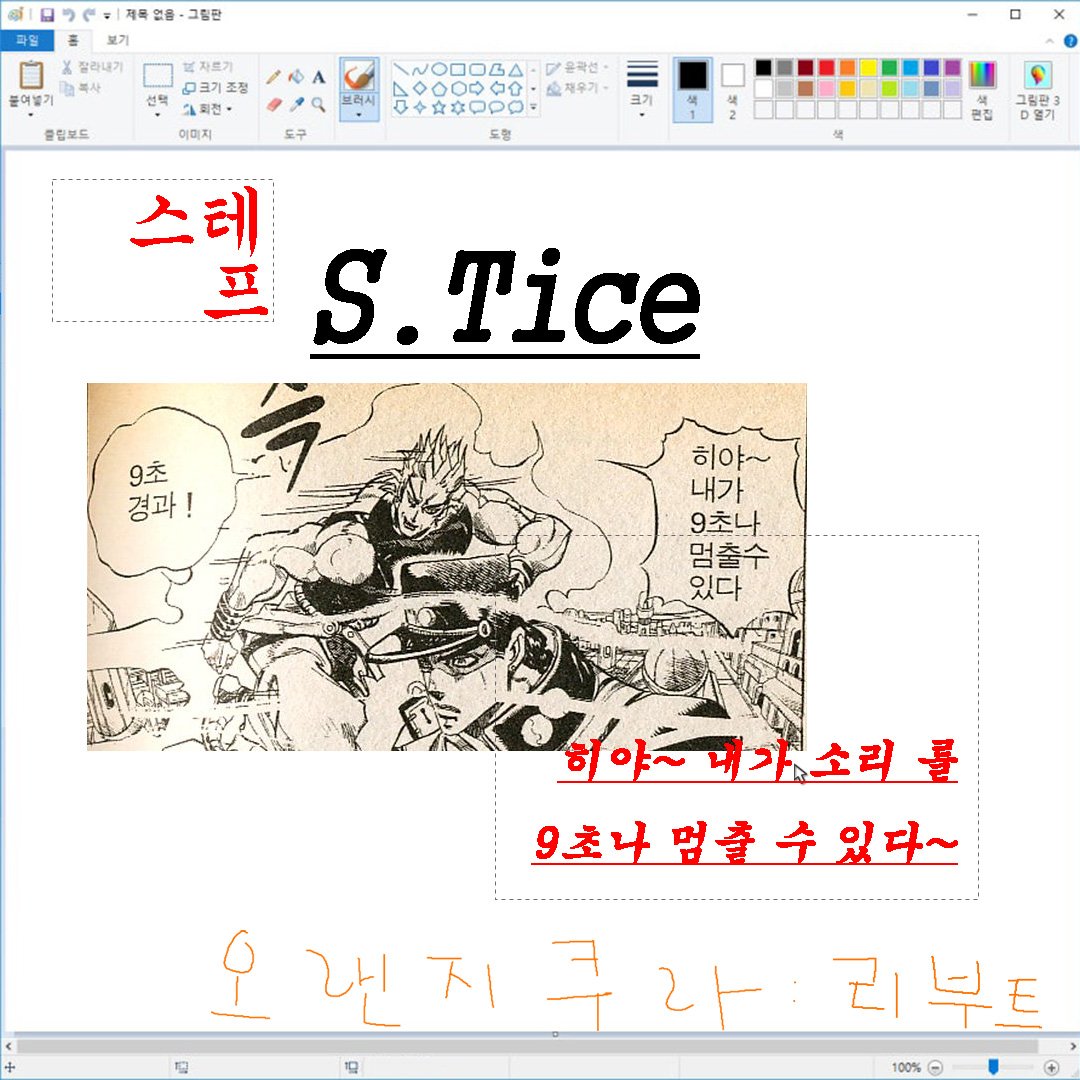
Task: Select the Text tool (A)
Action: click(318, 76)
